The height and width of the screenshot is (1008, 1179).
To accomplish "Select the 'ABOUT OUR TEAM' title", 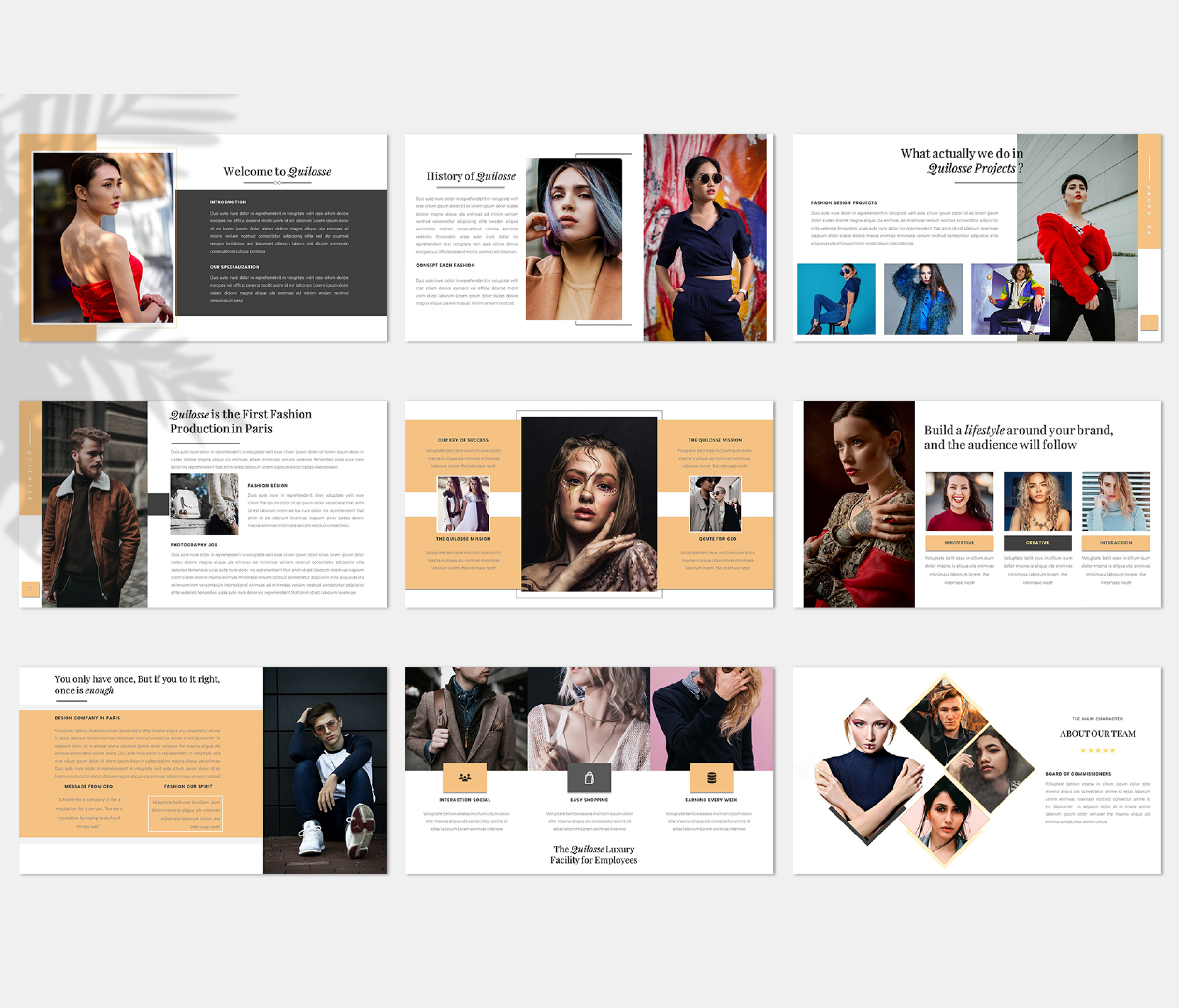I will [1098, 734].
